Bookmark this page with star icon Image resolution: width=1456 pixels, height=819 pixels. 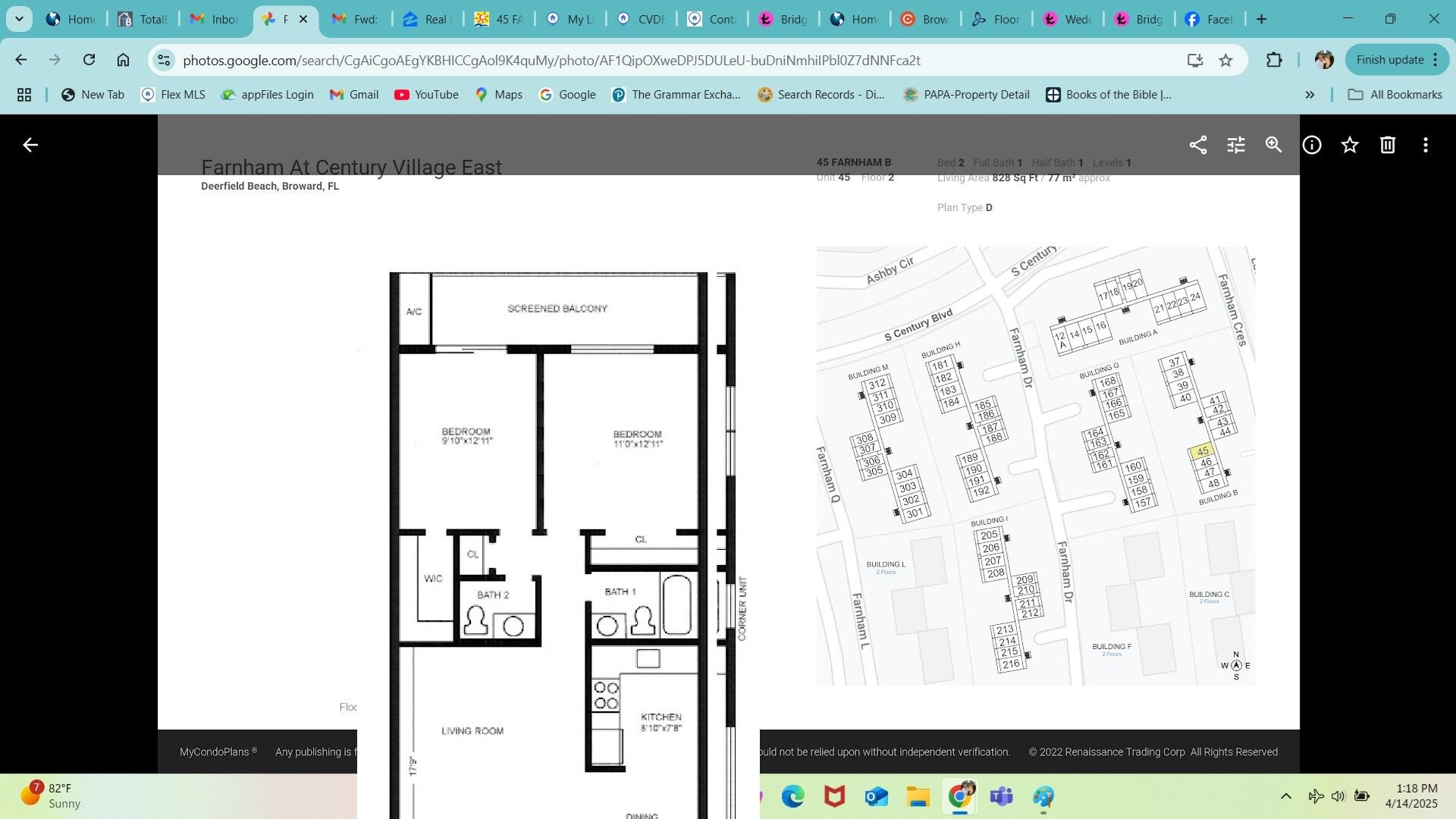1225,60
